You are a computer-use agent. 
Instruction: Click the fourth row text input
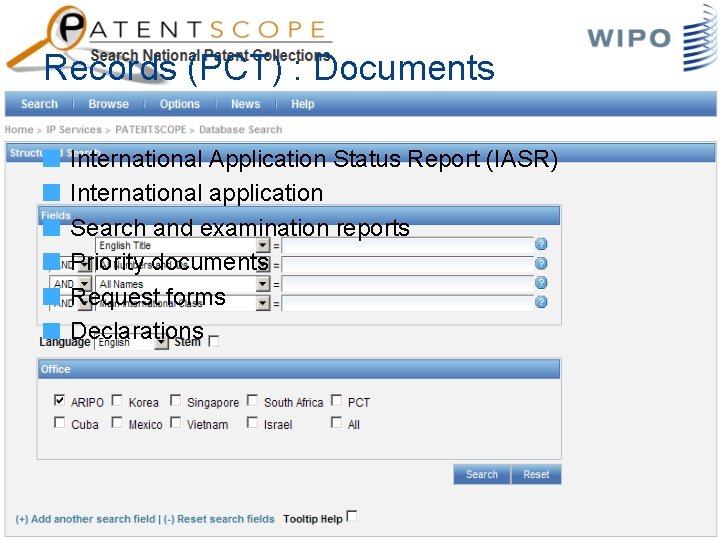tap(407, 303)
